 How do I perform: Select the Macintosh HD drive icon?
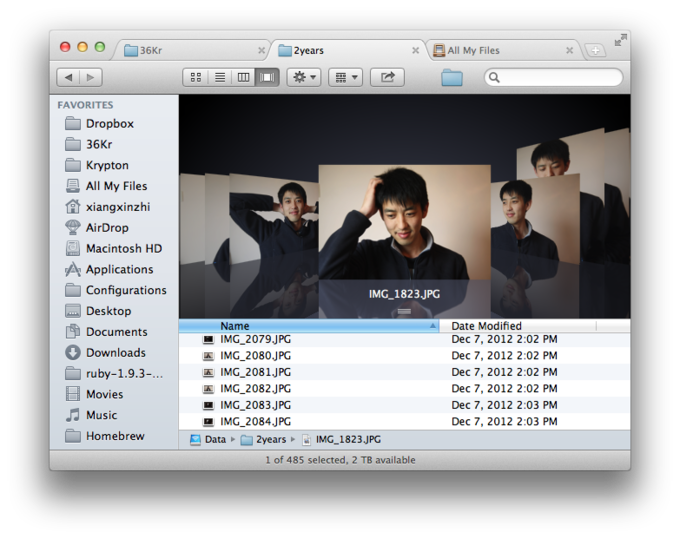tap(72, 248)
